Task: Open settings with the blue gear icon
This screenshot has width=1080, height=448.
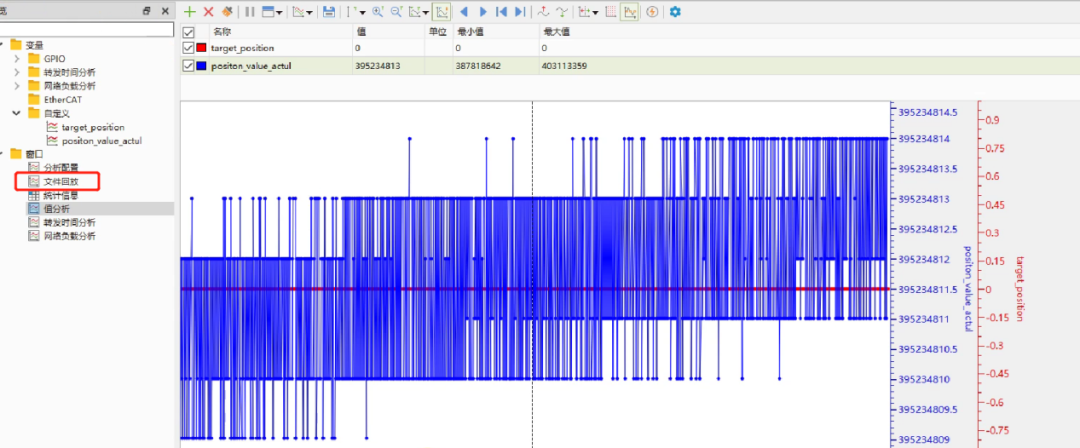Action: pyautogui.click(x=675, y=12)
